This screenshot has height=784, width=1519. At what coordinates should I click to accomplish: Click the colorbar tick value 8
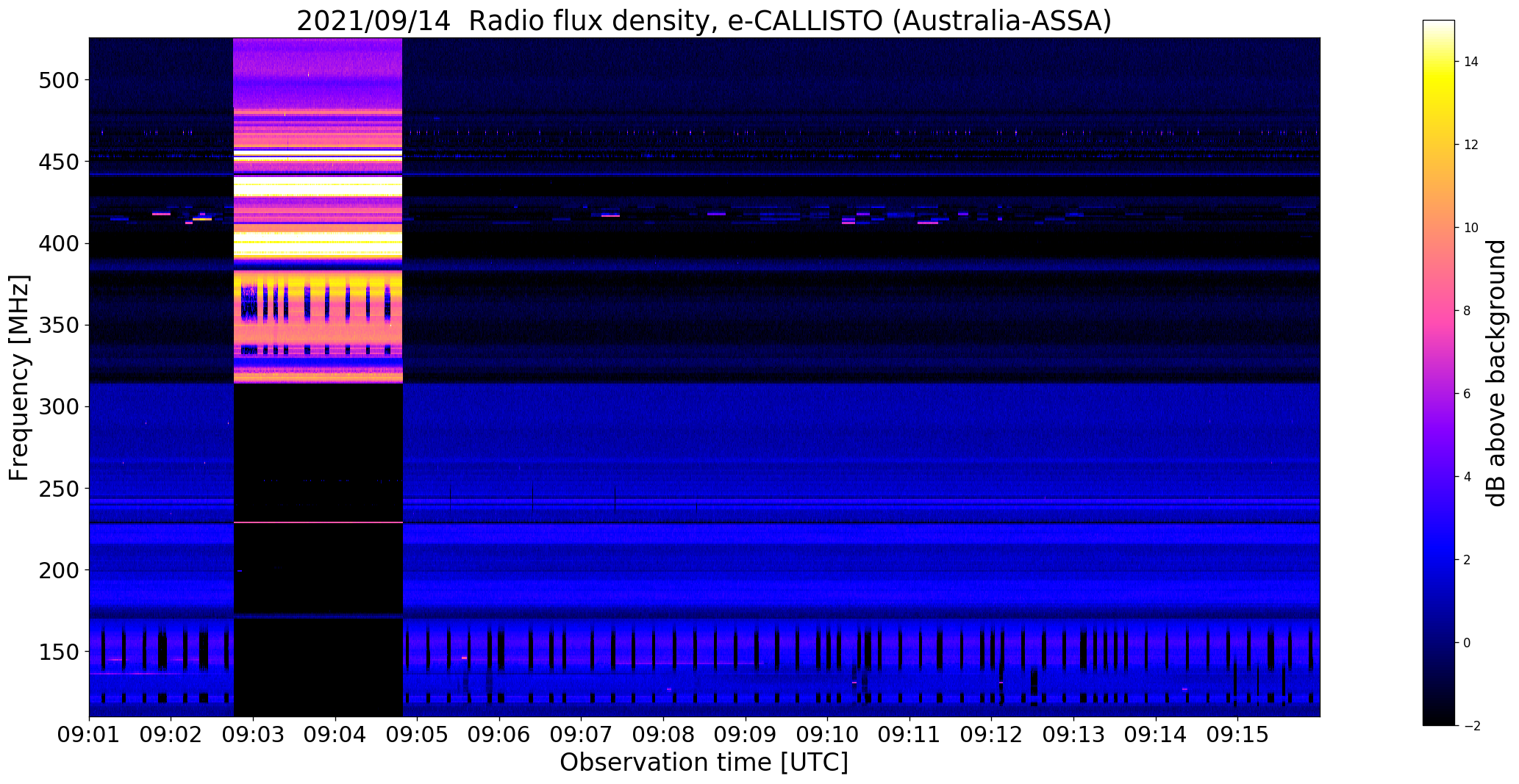1468,311
